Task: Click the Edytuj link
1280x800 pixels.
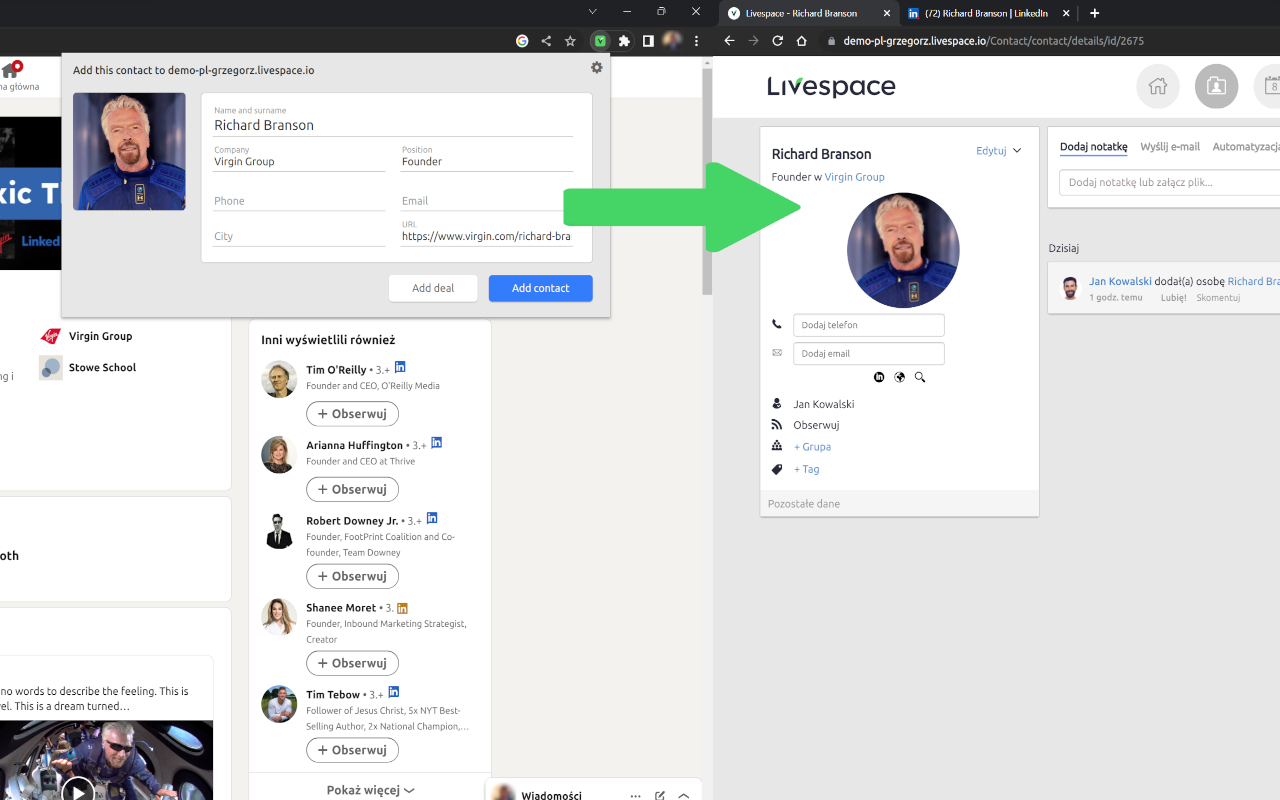Action: tap(991, 151)
